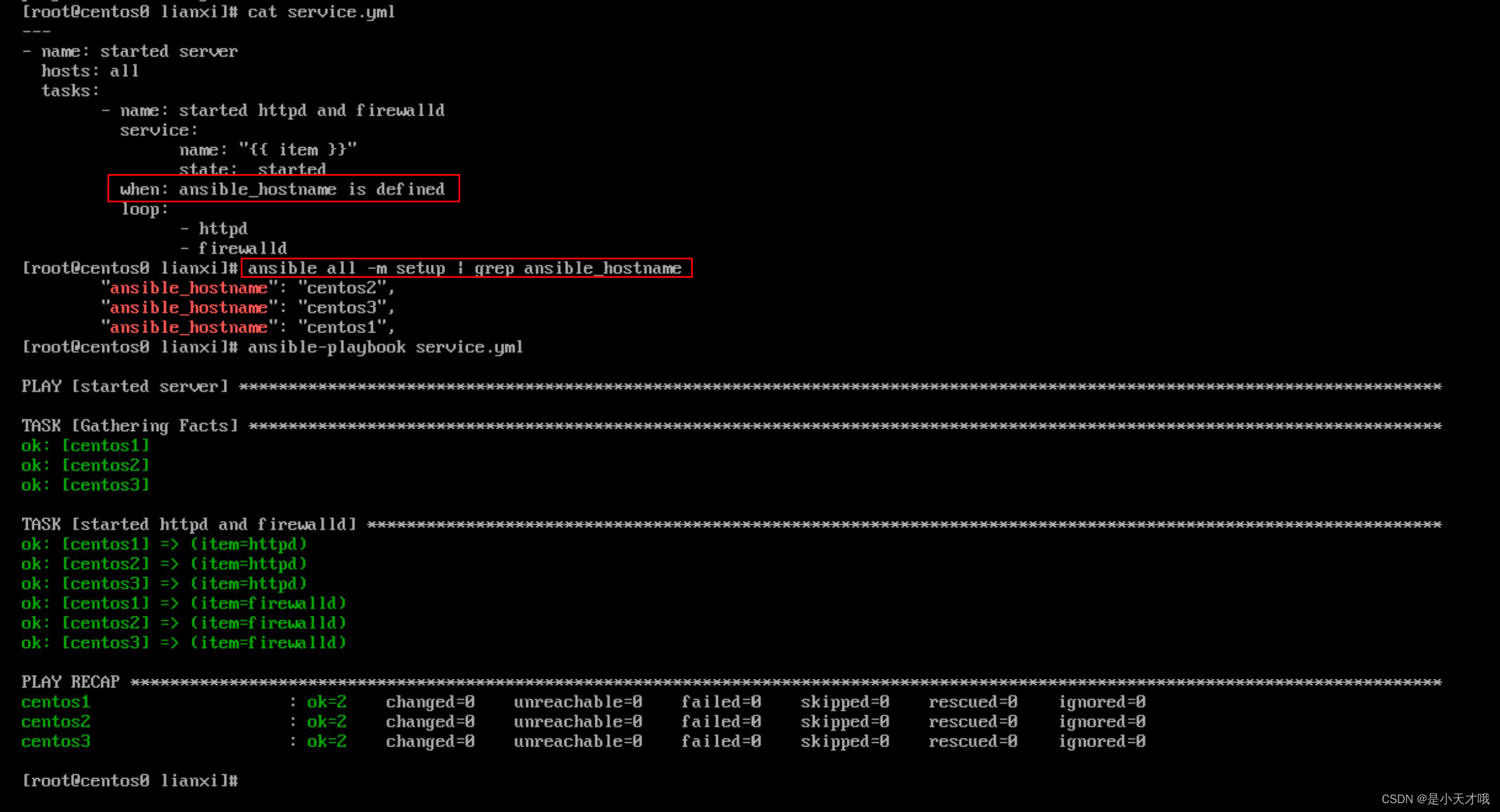Click the 'cat service.yml' command text
The width and height of the screenshot is (1500, 812).
coord(321,12)
